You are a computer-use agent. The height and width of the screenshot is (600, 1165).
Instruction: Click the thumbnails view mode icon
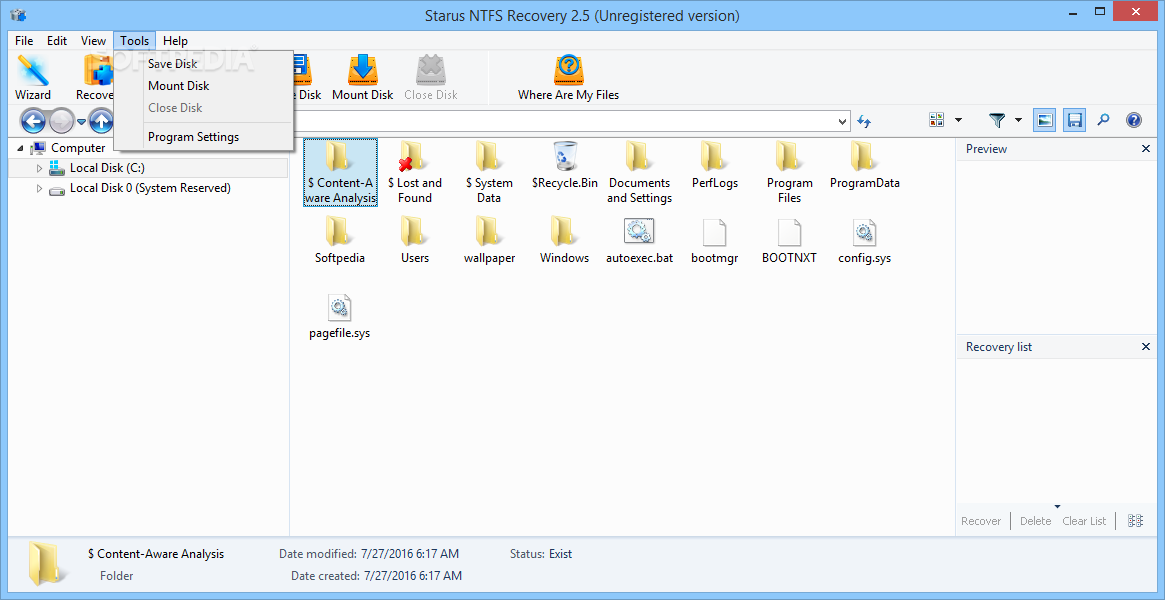coord(936,120)
